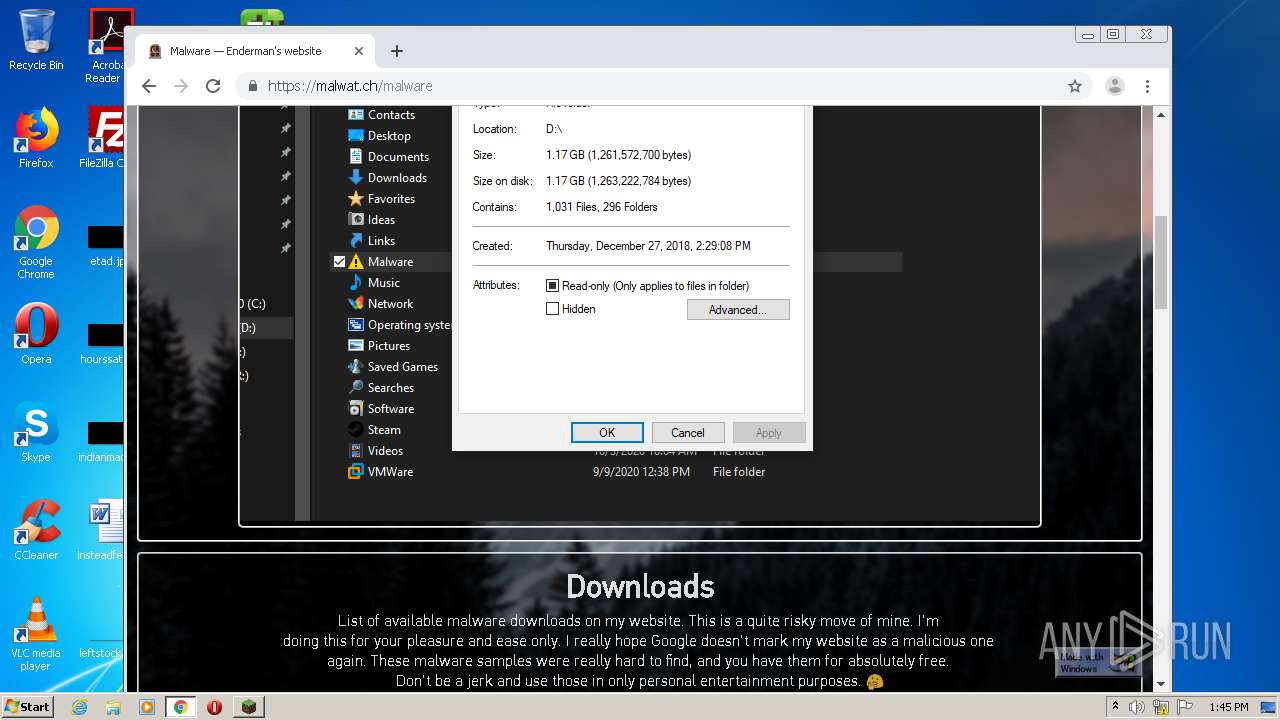1280x720 pixels.
Task: Click page scrollbar down arrow
Action: click(x=1161, y=684)
